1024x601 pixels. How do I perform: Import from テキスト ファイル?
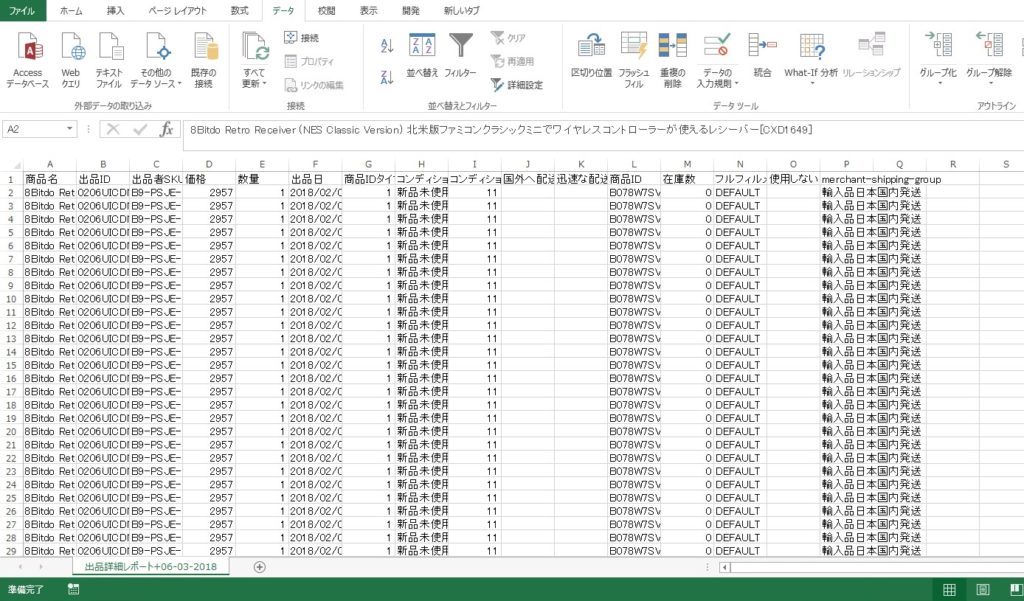109,60
